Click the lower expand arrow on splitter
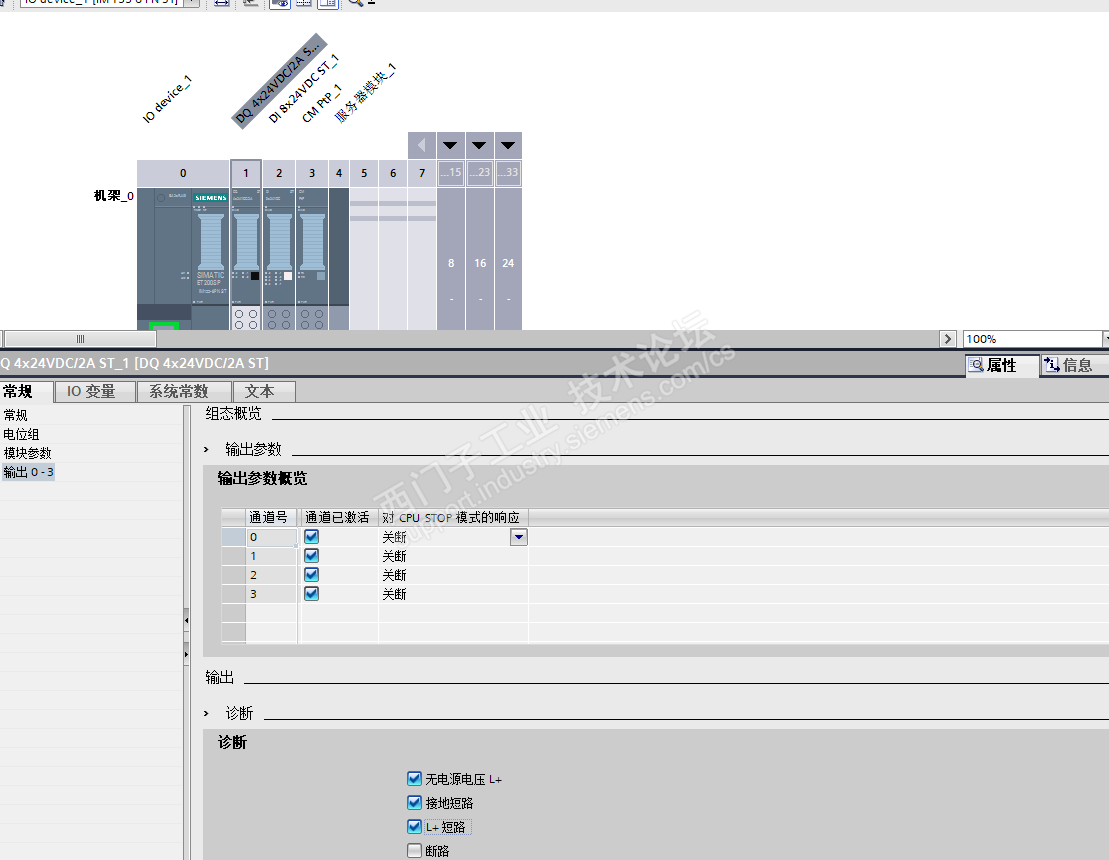This screenshot has width=1109, height=860. coord(187,654)
